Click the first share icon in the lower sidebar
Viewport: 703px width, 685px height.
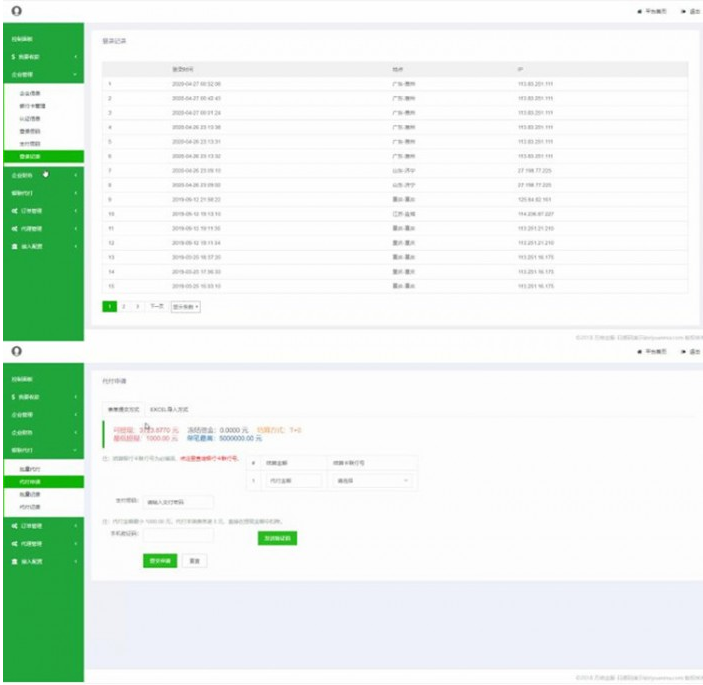[14, 525]
